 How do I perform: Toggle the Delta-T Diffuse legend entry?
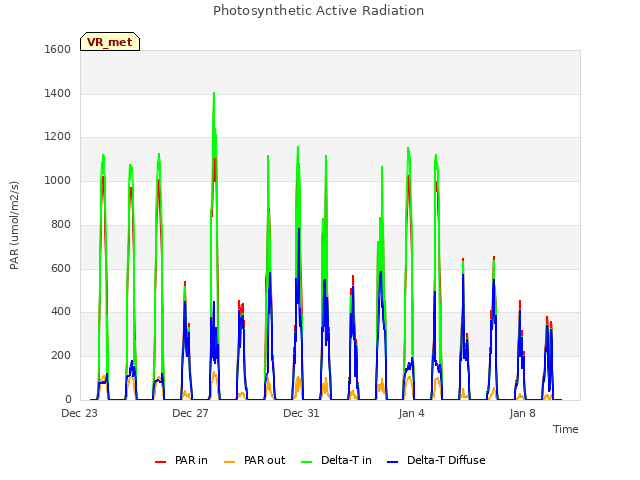(x=436, y=460)
